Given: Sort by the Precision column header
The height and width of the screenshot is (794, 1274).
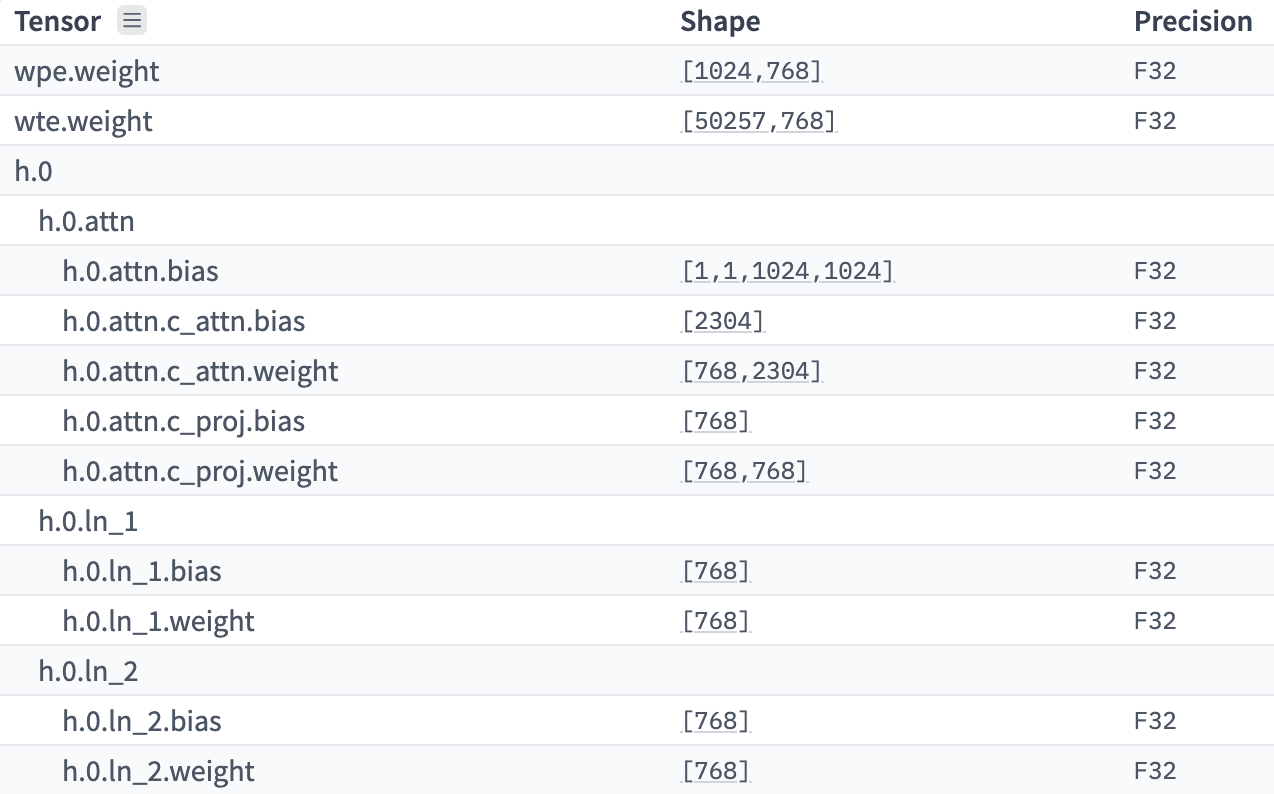Looking at the screenshot, I should (1193, 20).
